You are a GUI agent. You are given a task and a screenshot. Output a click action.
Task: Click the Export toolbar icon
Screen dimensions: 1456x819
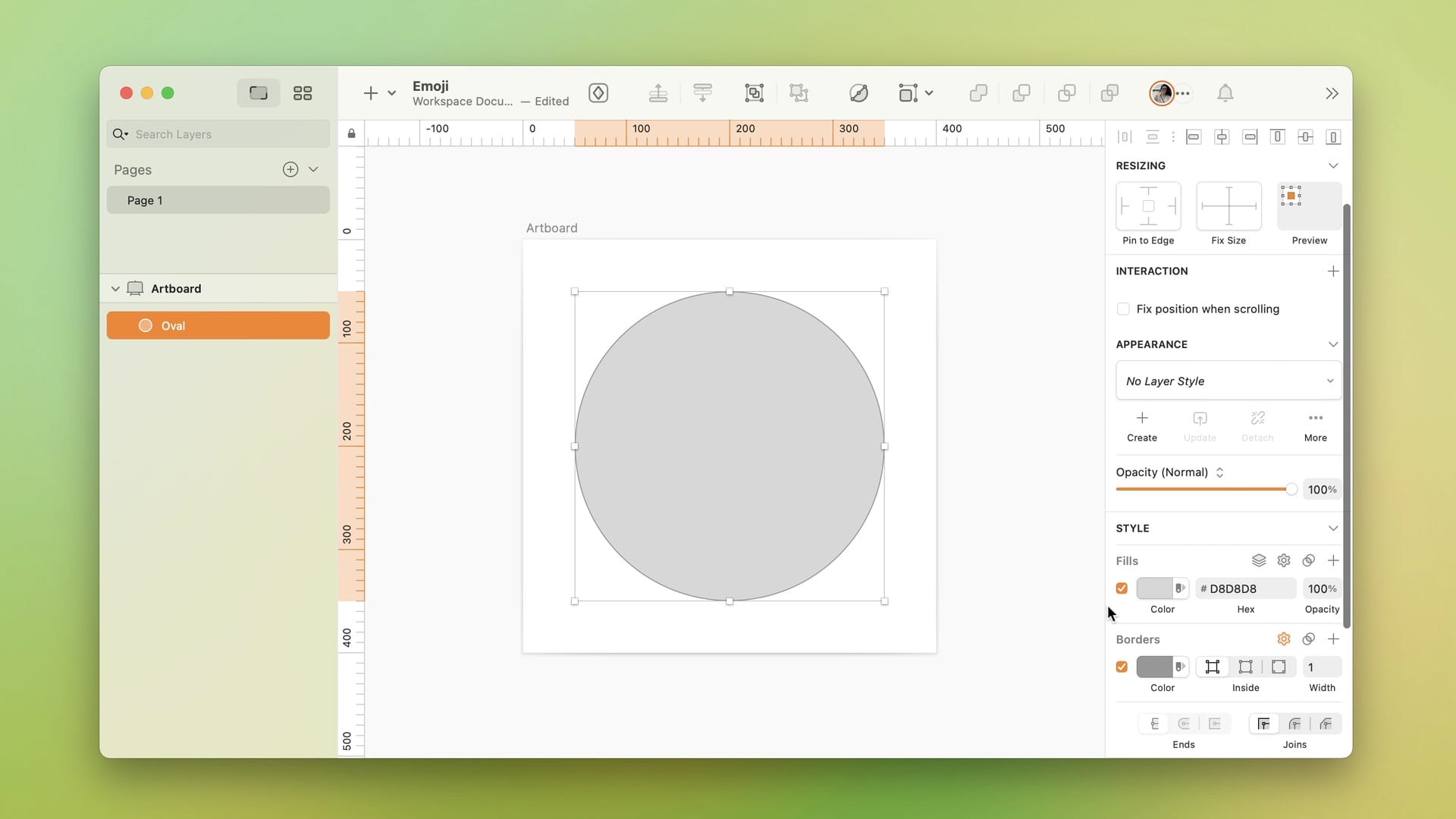658,93
